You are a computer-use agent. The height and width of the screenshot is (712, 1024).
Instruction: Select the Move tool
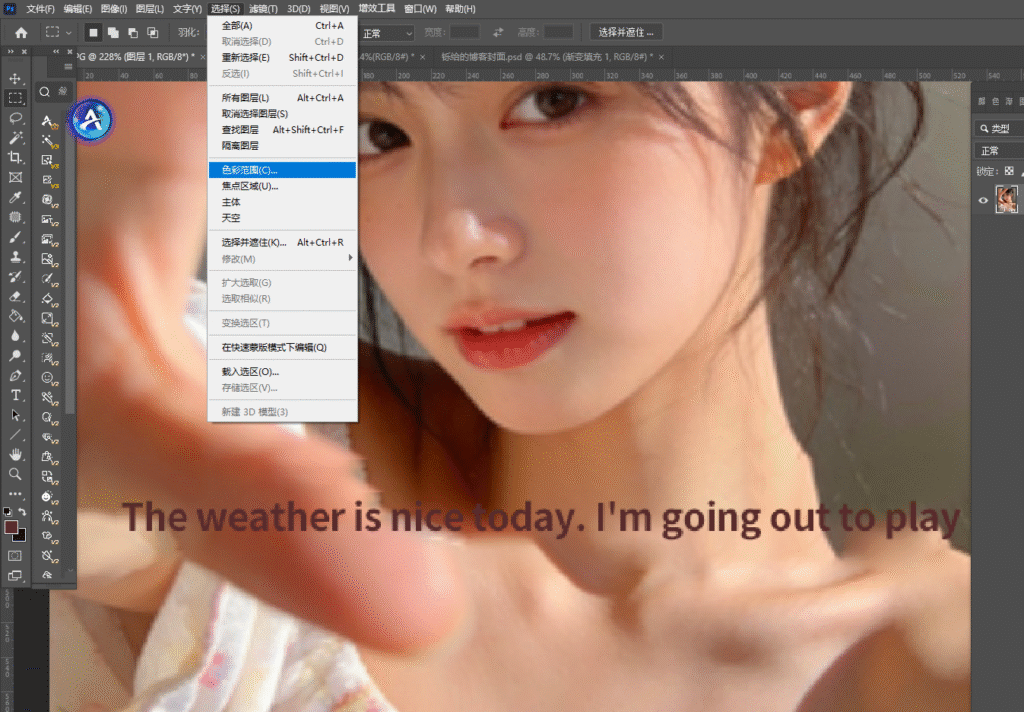coord(15,78)
